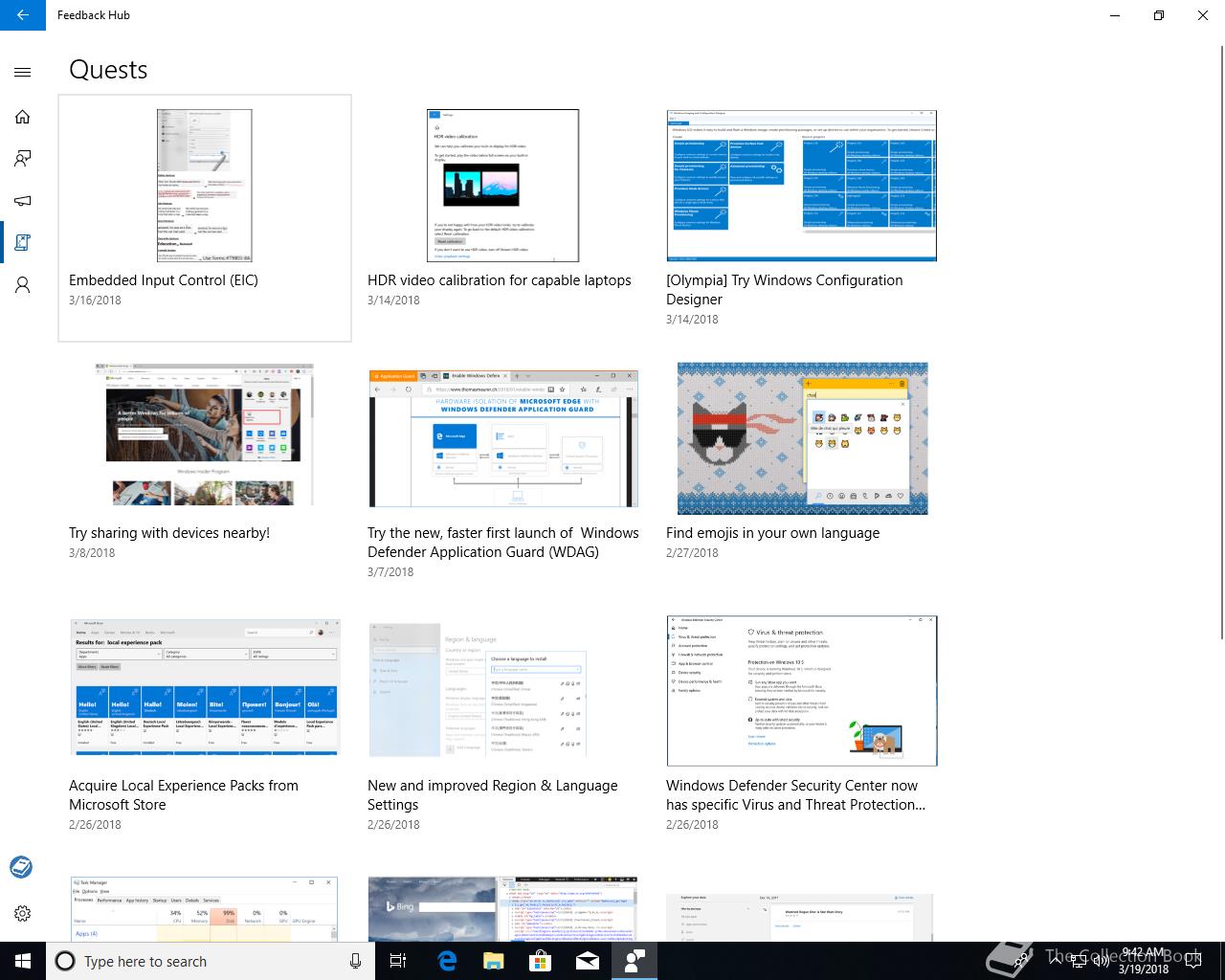Click the Virus and Threat Protection quest title
Screen dimensions: 1225x980
[x=795, y=795]
